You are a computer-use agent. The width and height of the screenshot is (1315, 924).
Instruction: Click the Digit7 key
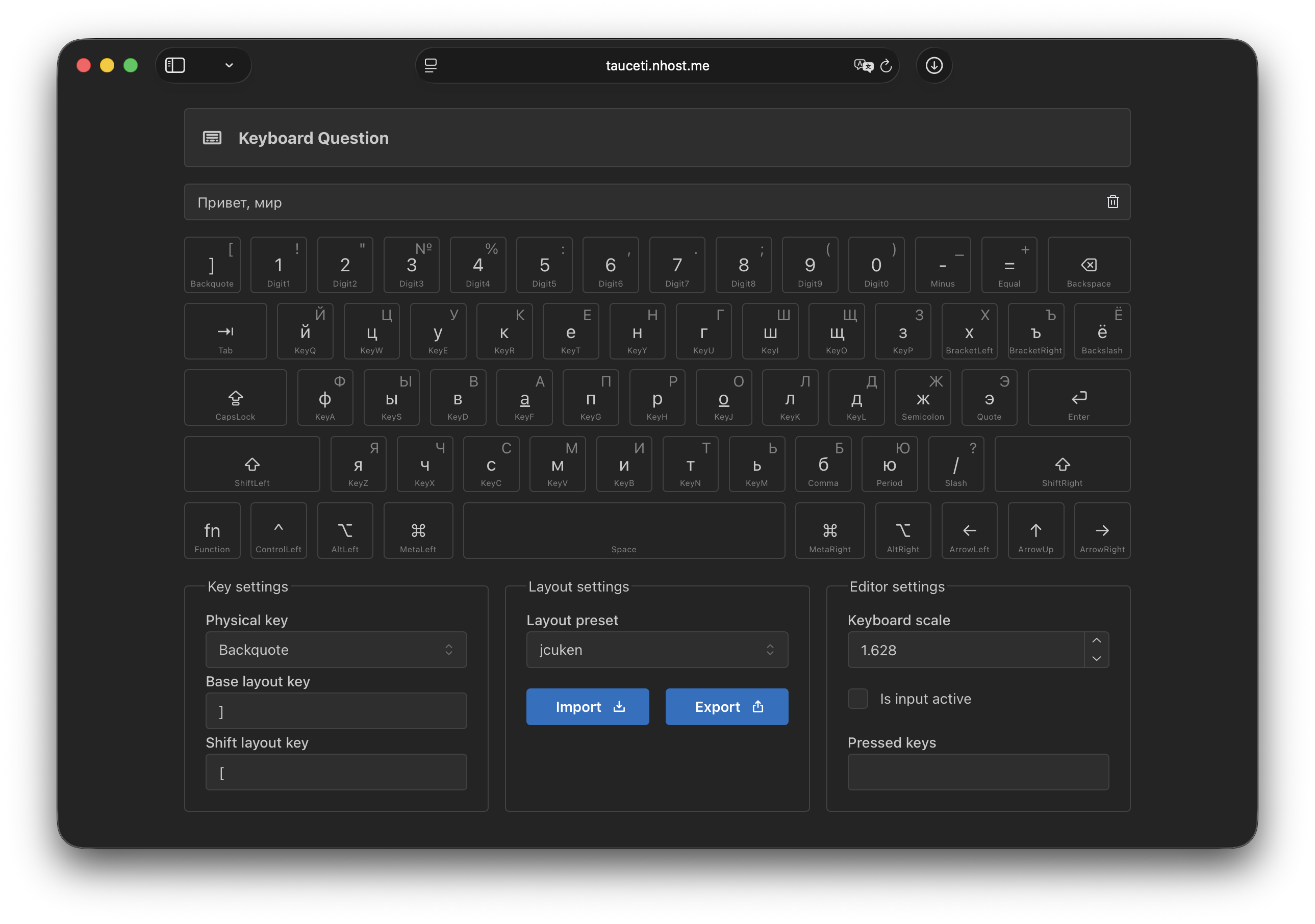point(677,265)
